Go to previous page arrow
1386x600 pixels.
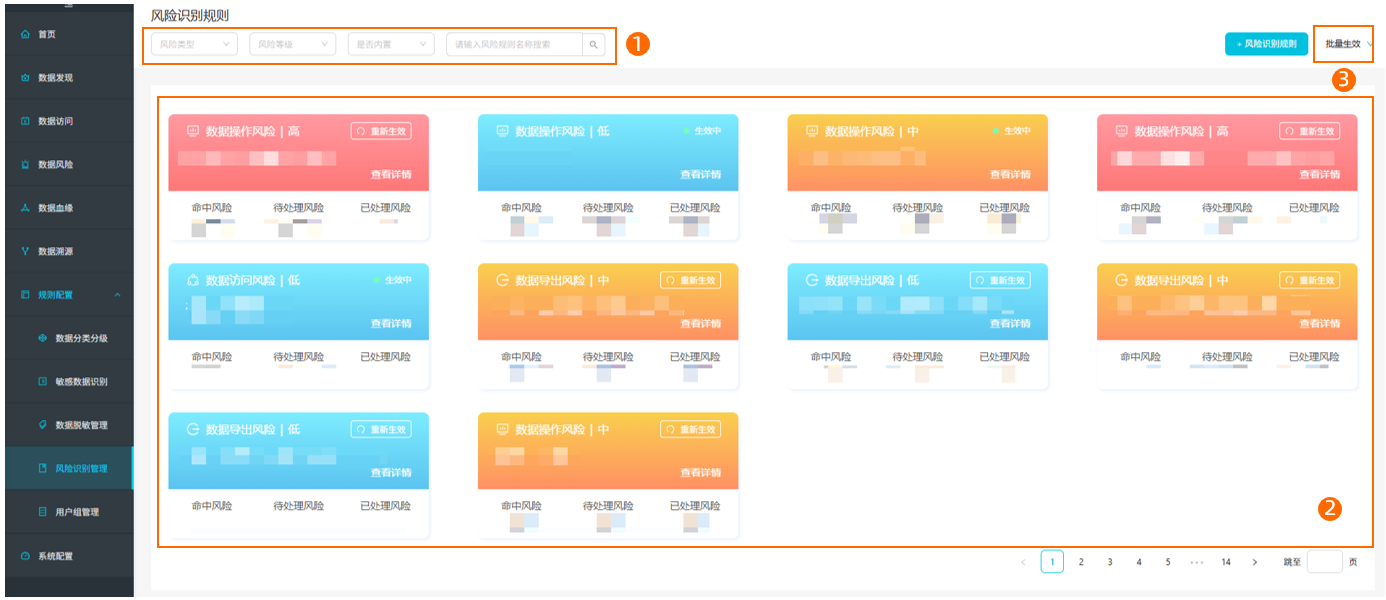click(1023, 562)
